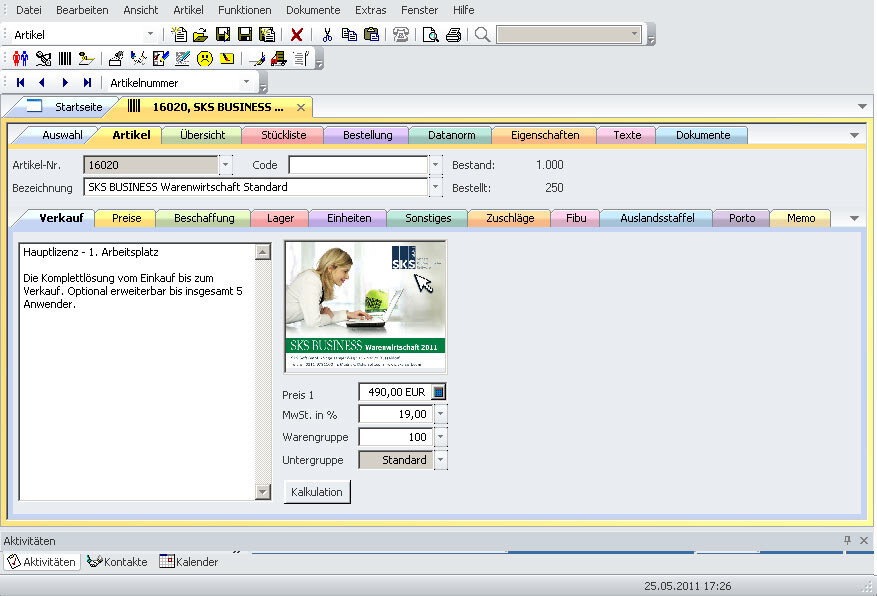Screen dimensions: 877x596
Task: Open the Auslandsstaffel sub-tab
Action: point(657,218)
